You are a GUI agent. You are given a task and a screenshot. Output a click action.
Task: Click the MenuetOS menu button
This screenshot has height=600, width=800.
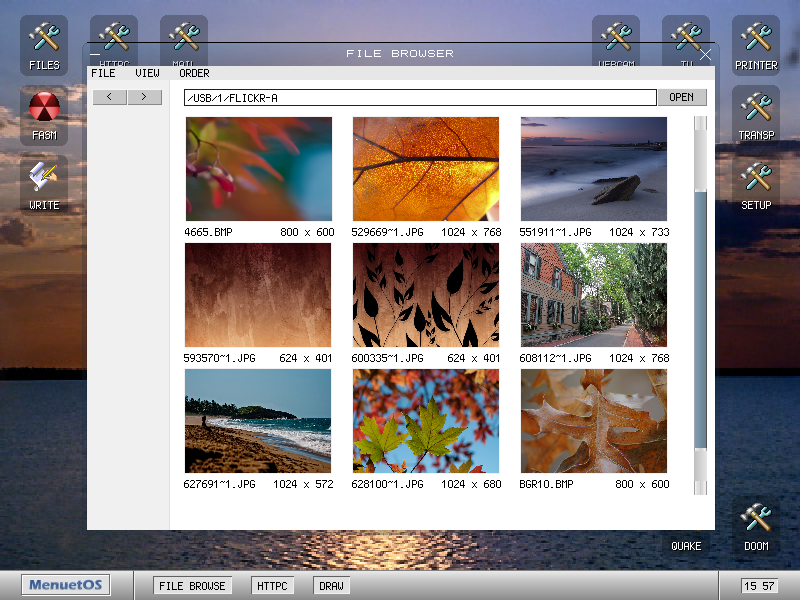point(66,585)
